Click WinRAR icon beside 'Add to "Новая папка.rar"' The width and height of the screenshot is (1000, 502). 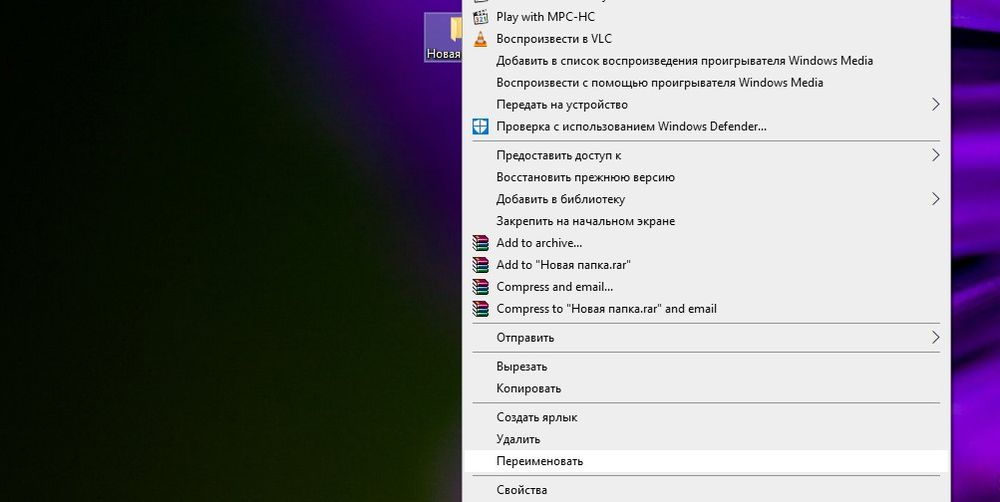[x=480, y=265]
